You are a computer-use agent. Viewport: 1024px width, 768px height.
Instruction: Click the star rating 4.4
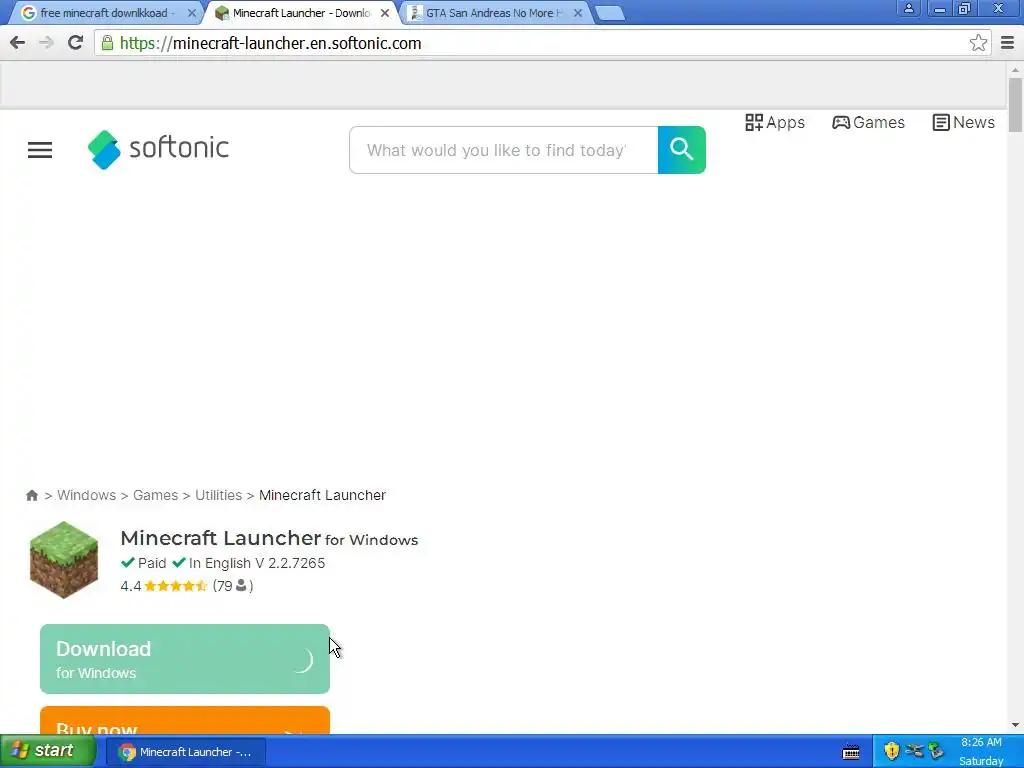point(164,586)
